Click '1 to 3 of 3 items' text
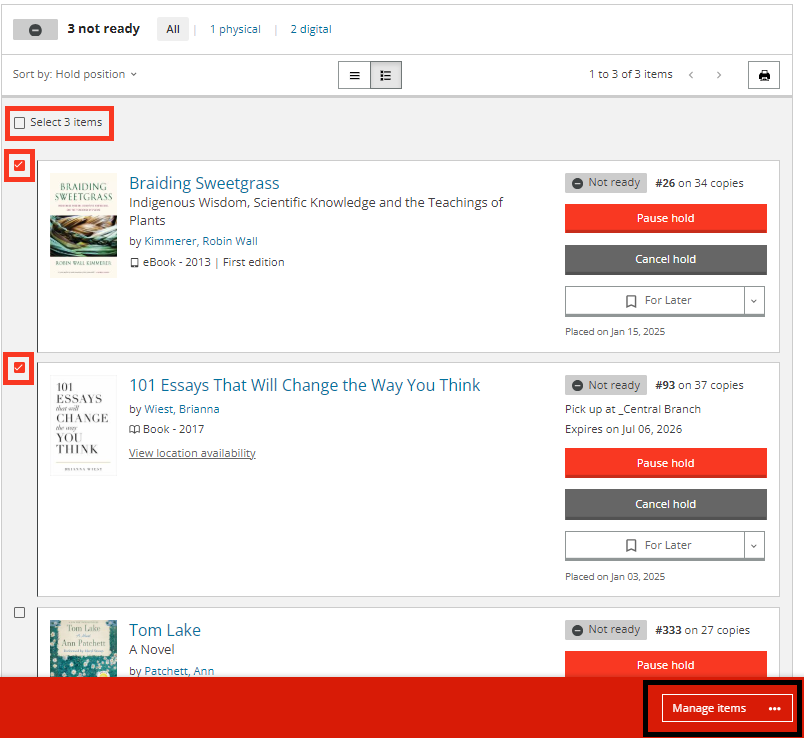The width and height of the screenshot is (804, 738). (x=631, y=74)
